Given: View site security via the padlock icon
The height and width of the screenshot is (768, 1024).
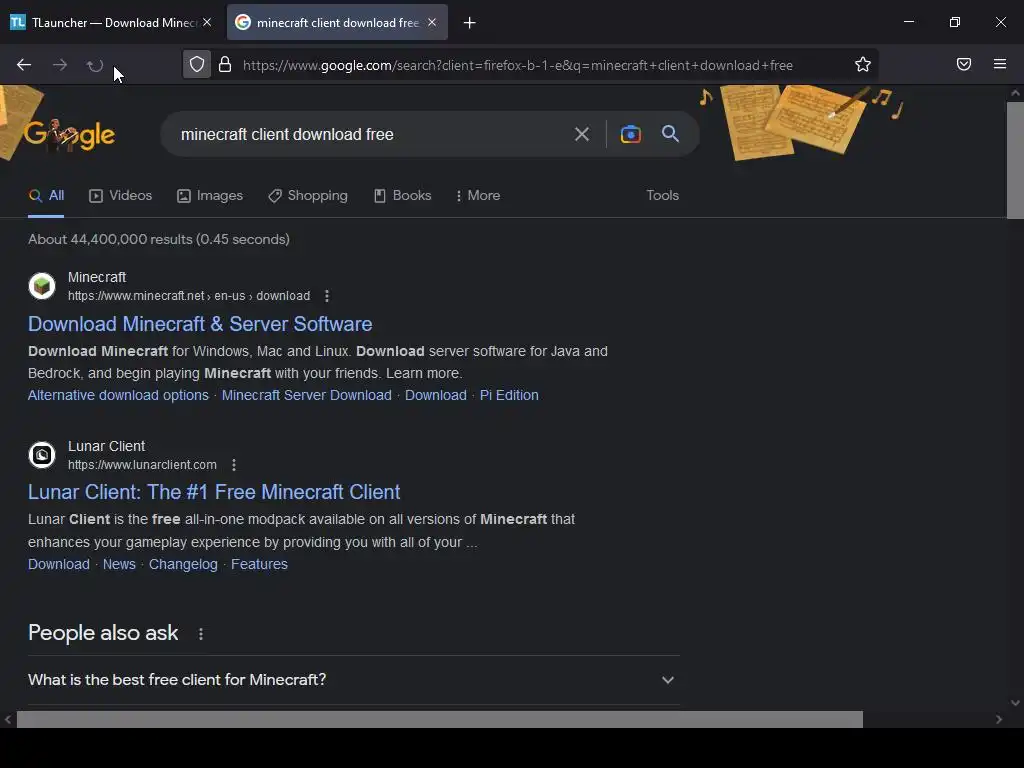Looking at the screenshot, I should pyautogui.click(x=225, y=65).
